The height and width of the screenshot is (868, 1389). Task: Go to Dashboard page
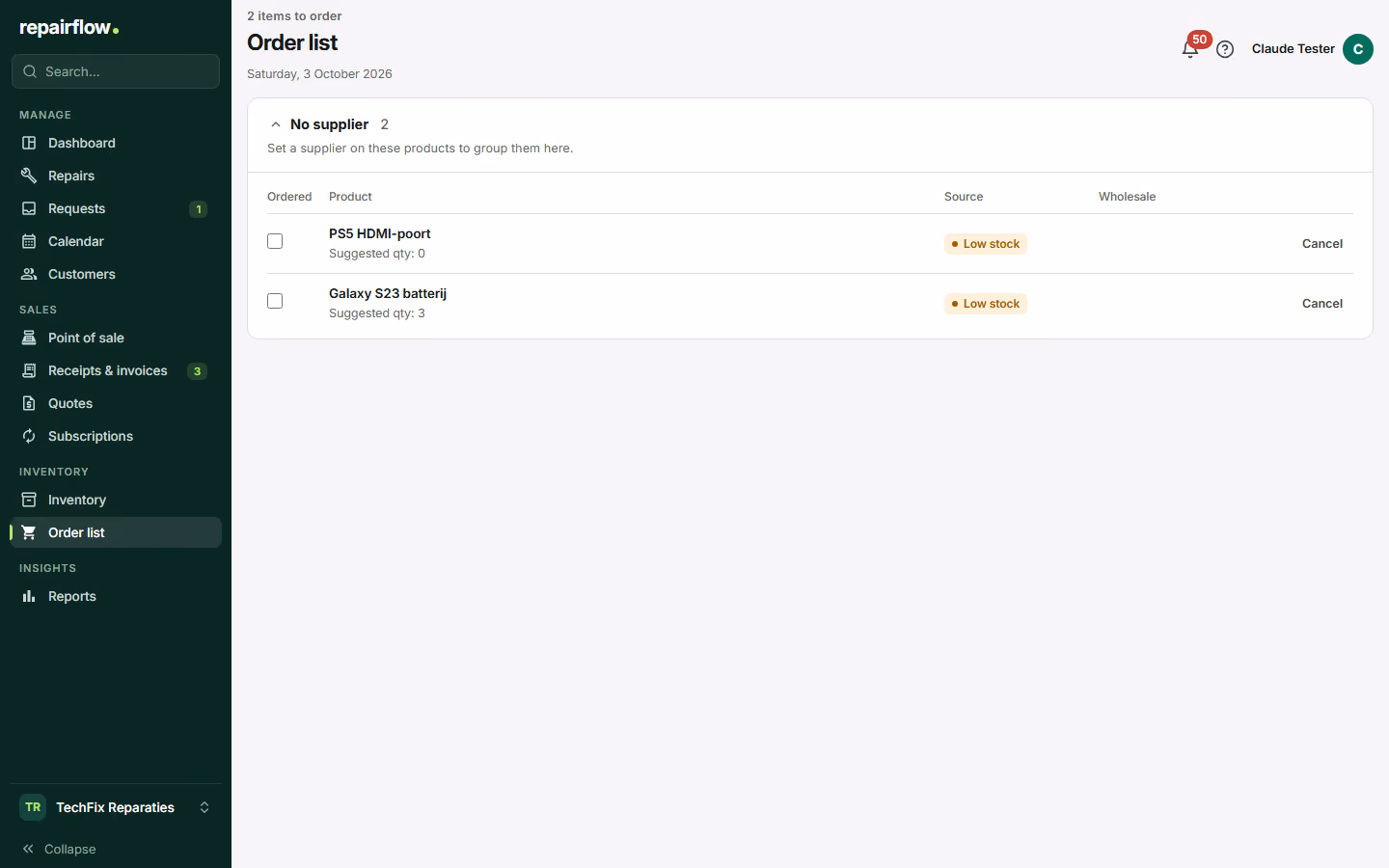coord(116,143)
